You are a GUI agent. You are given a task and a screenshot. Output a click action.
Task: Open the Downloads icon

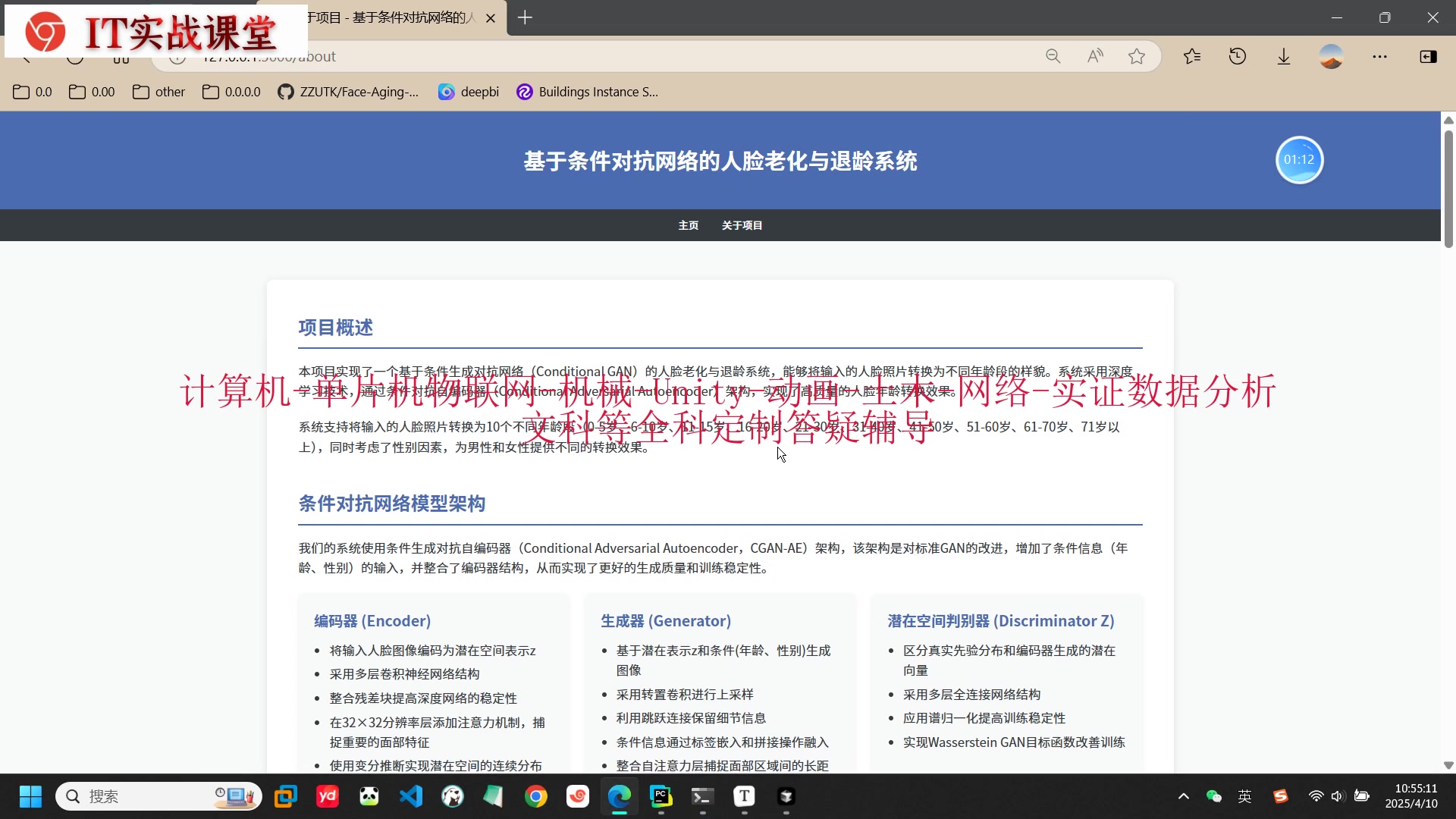point(1284,56)
